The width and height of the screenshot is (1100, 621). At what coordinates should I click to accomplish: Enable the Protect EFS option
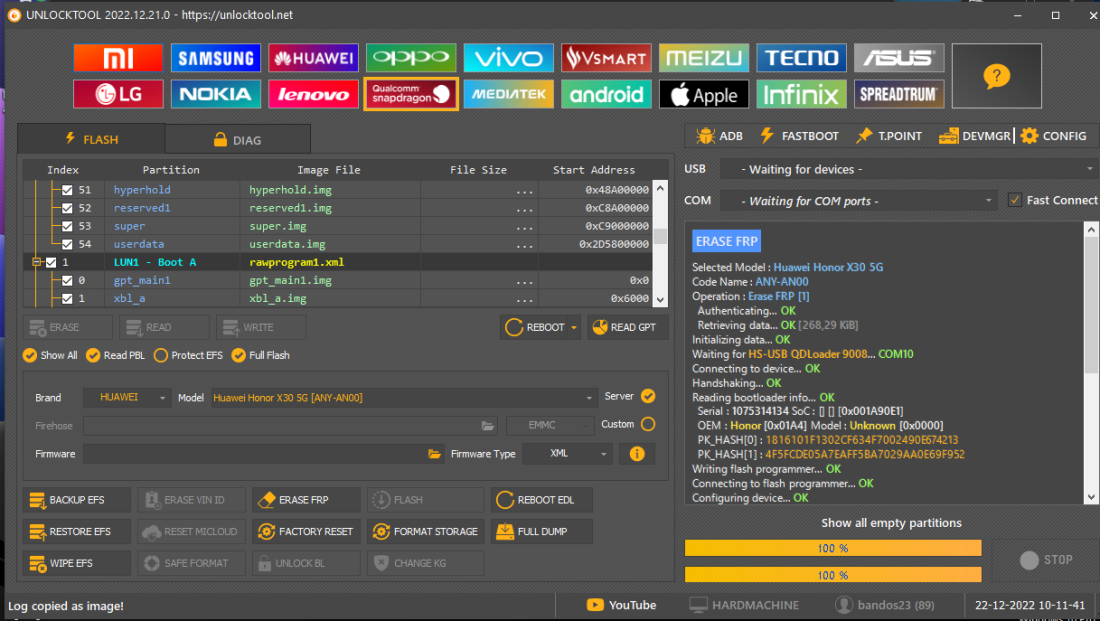[188, 355]
